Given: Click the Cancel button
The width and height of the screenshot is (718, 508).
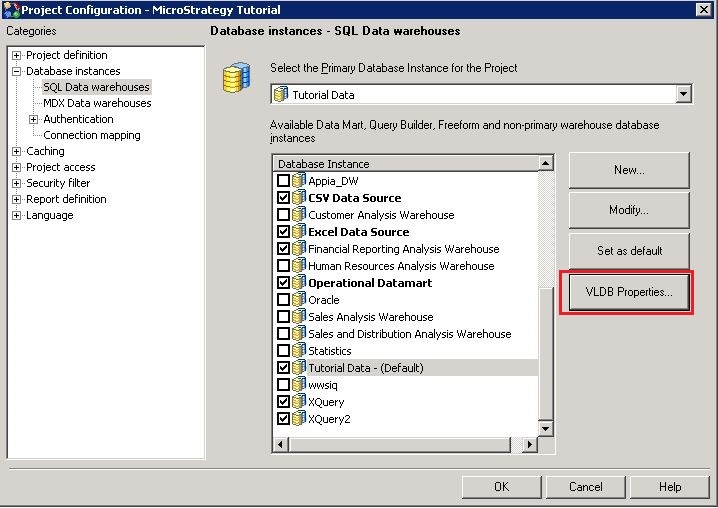Looking at the screenshot, I should (585, 487).
